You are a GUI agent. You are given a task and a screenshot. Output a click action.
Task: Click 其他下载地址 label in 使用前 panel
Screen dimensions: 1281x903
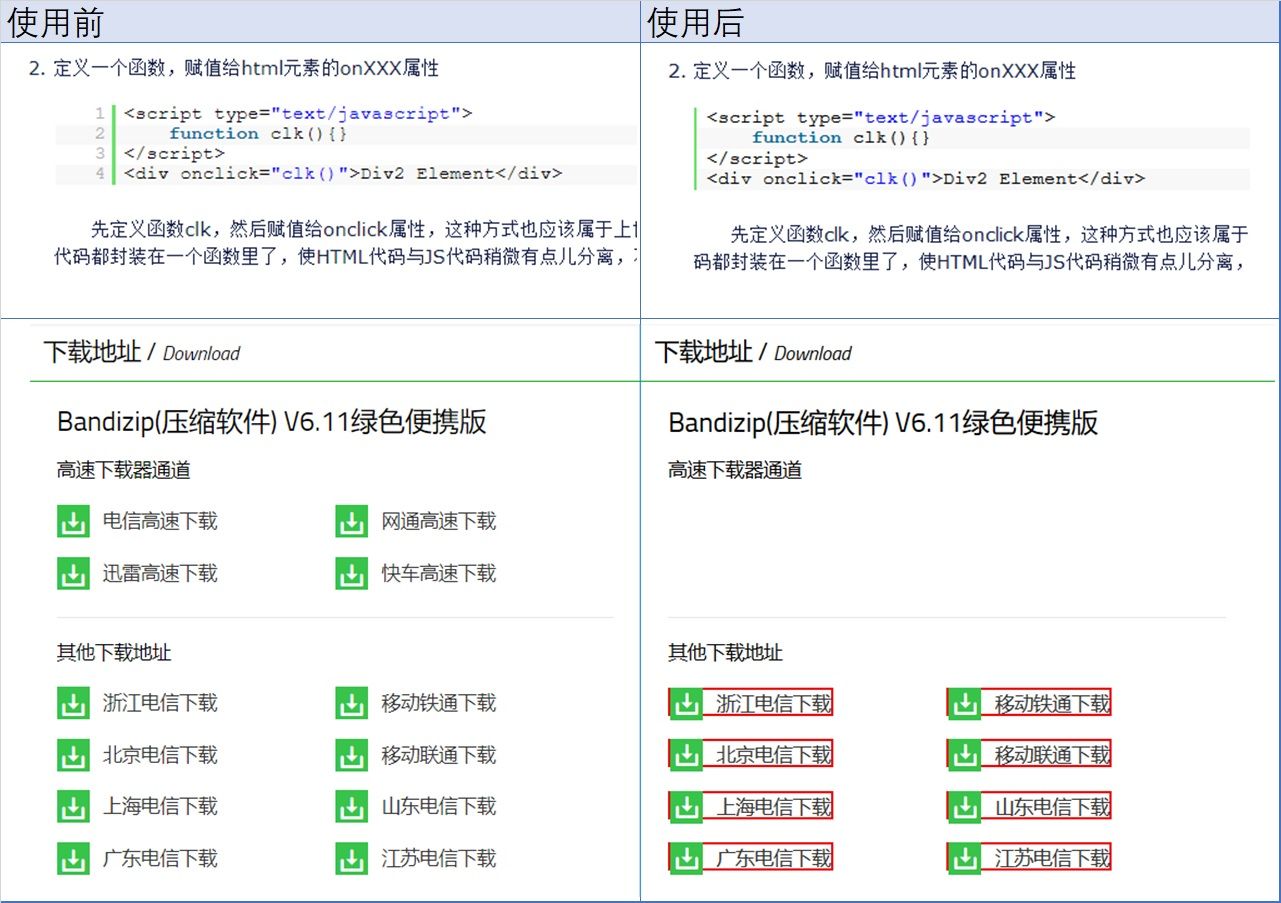(114, 653)
